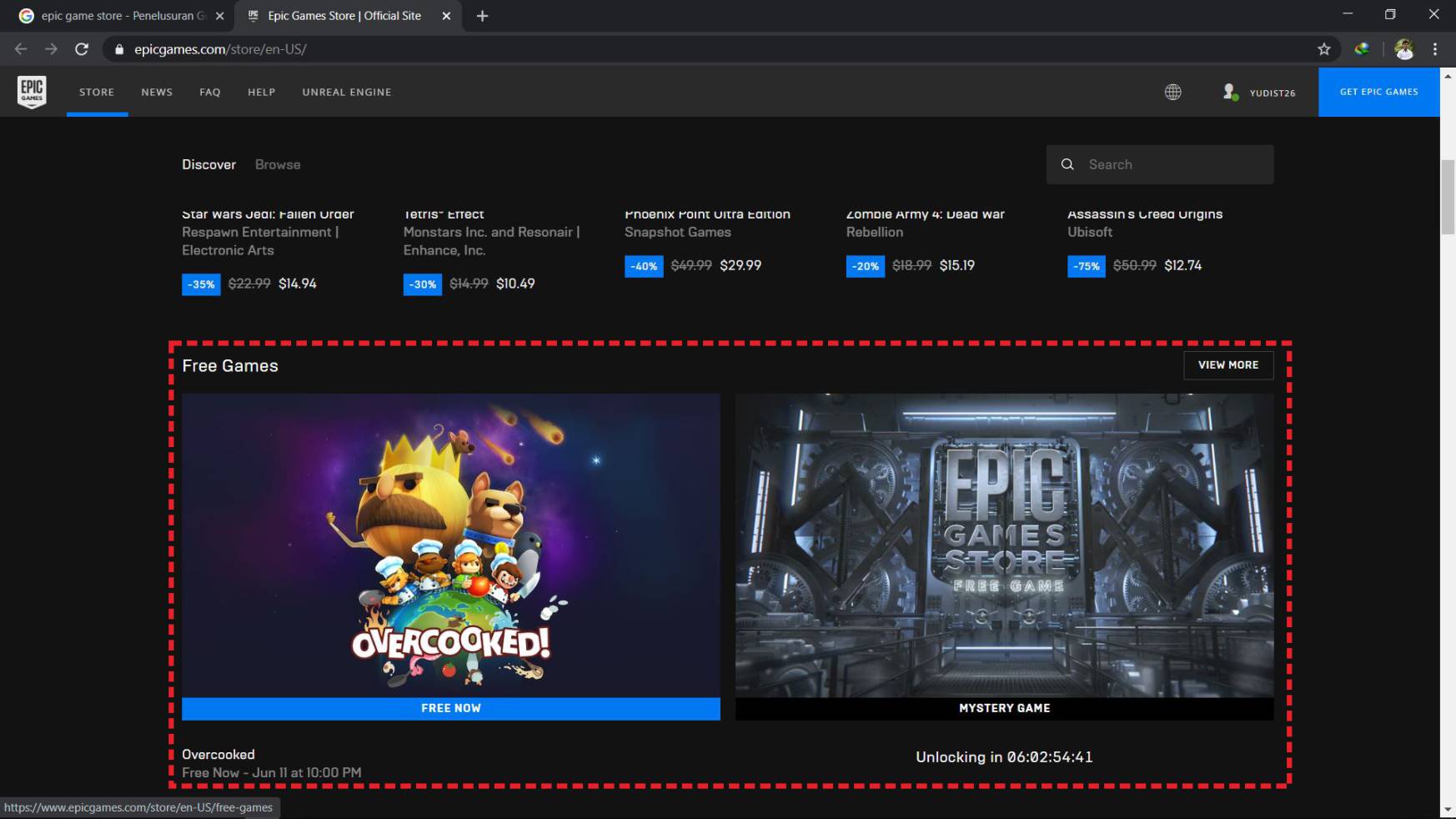Viewport: 1456px width, 819px height.
Task: Reload the page using the refresh icon
Action: (82, 49)
